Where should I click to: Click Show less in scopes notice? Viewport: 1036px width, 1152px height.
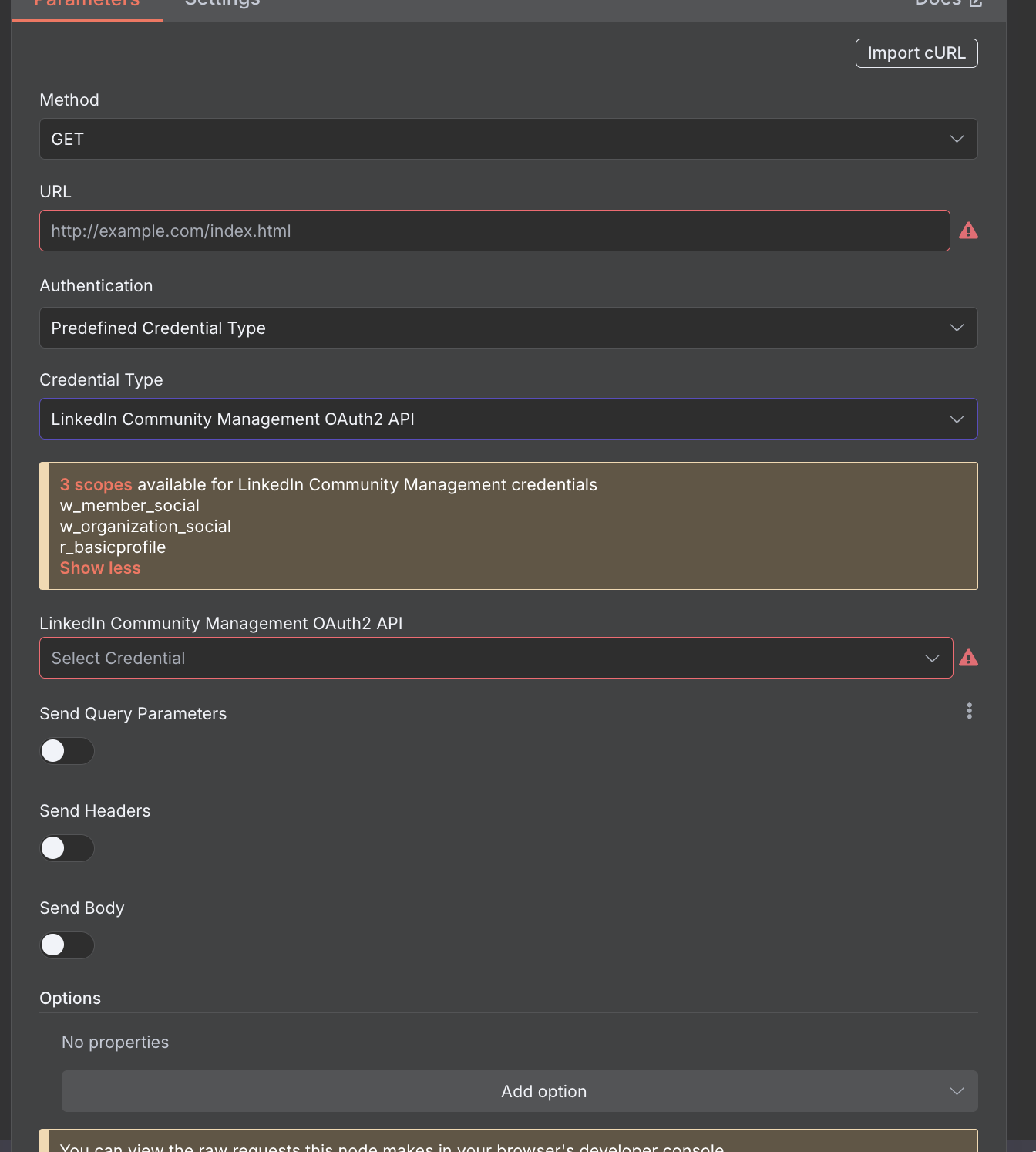(x=100, y=568)
